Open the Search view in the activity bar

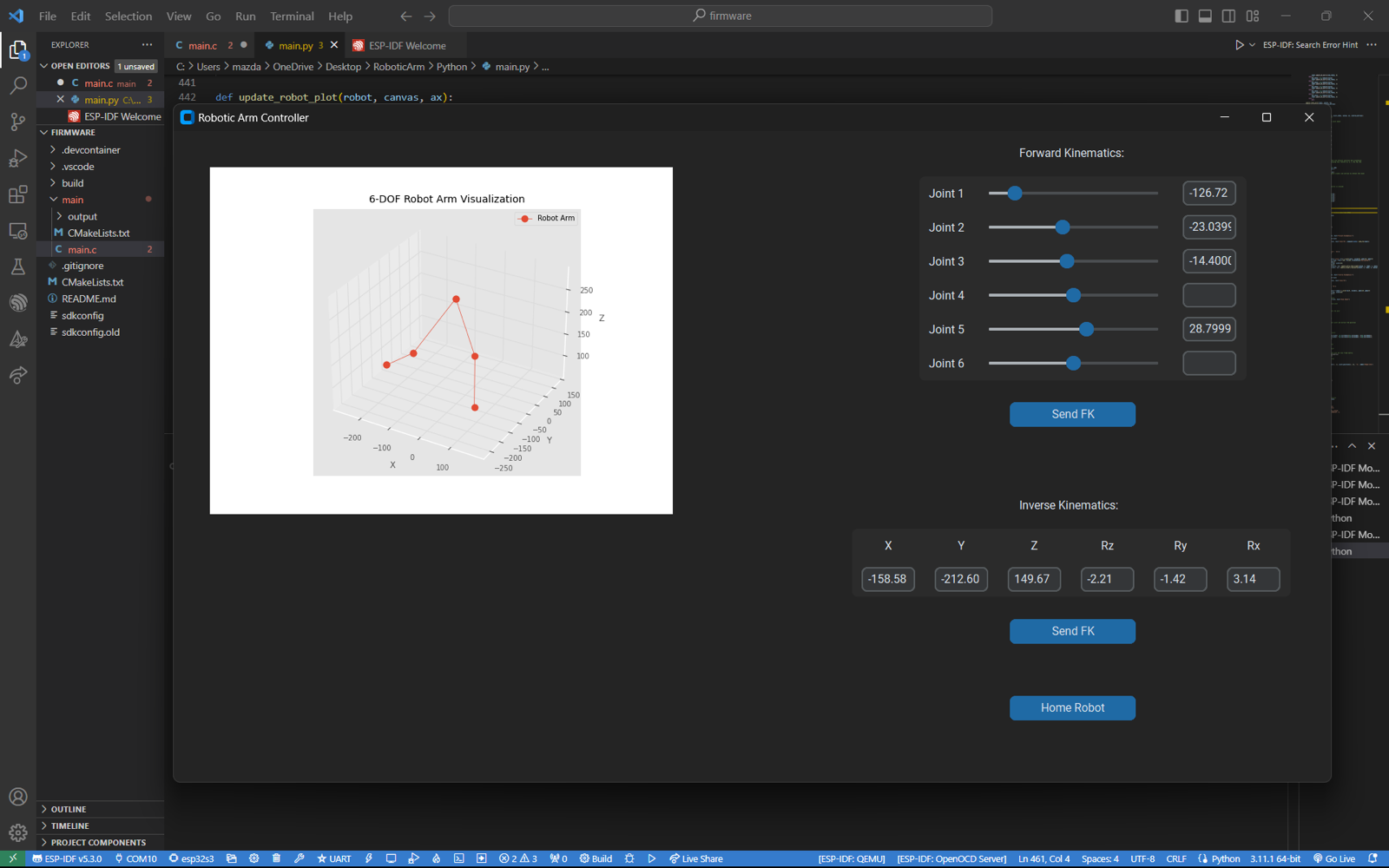pyautogui.click(x=17, y=85)
